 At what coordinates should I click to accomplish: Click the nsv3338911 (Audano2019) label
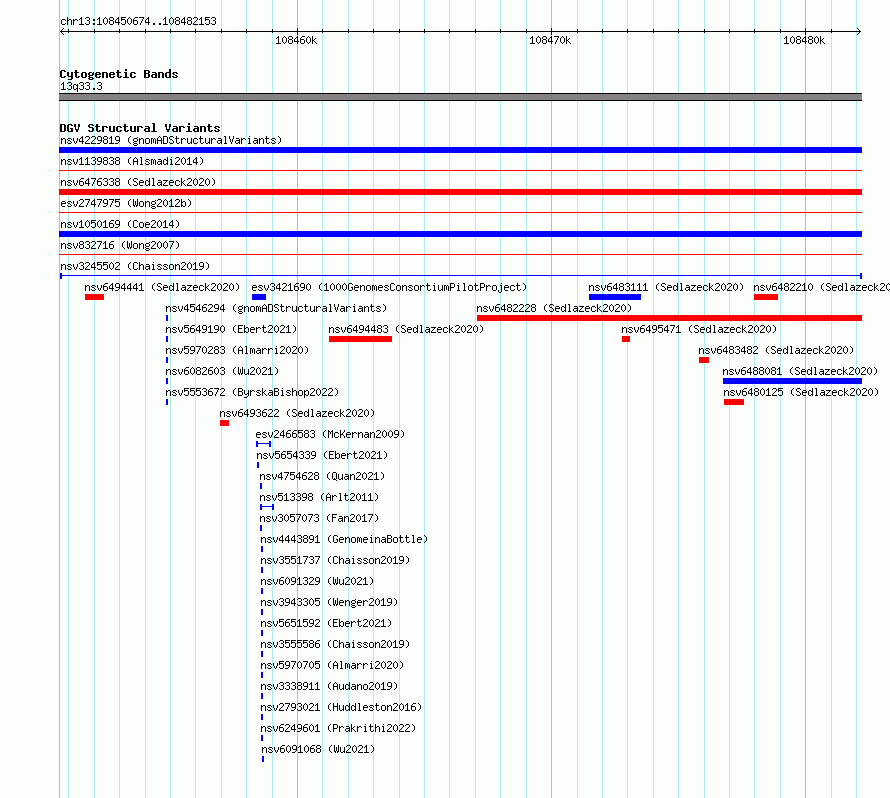[x=329, y=686]
